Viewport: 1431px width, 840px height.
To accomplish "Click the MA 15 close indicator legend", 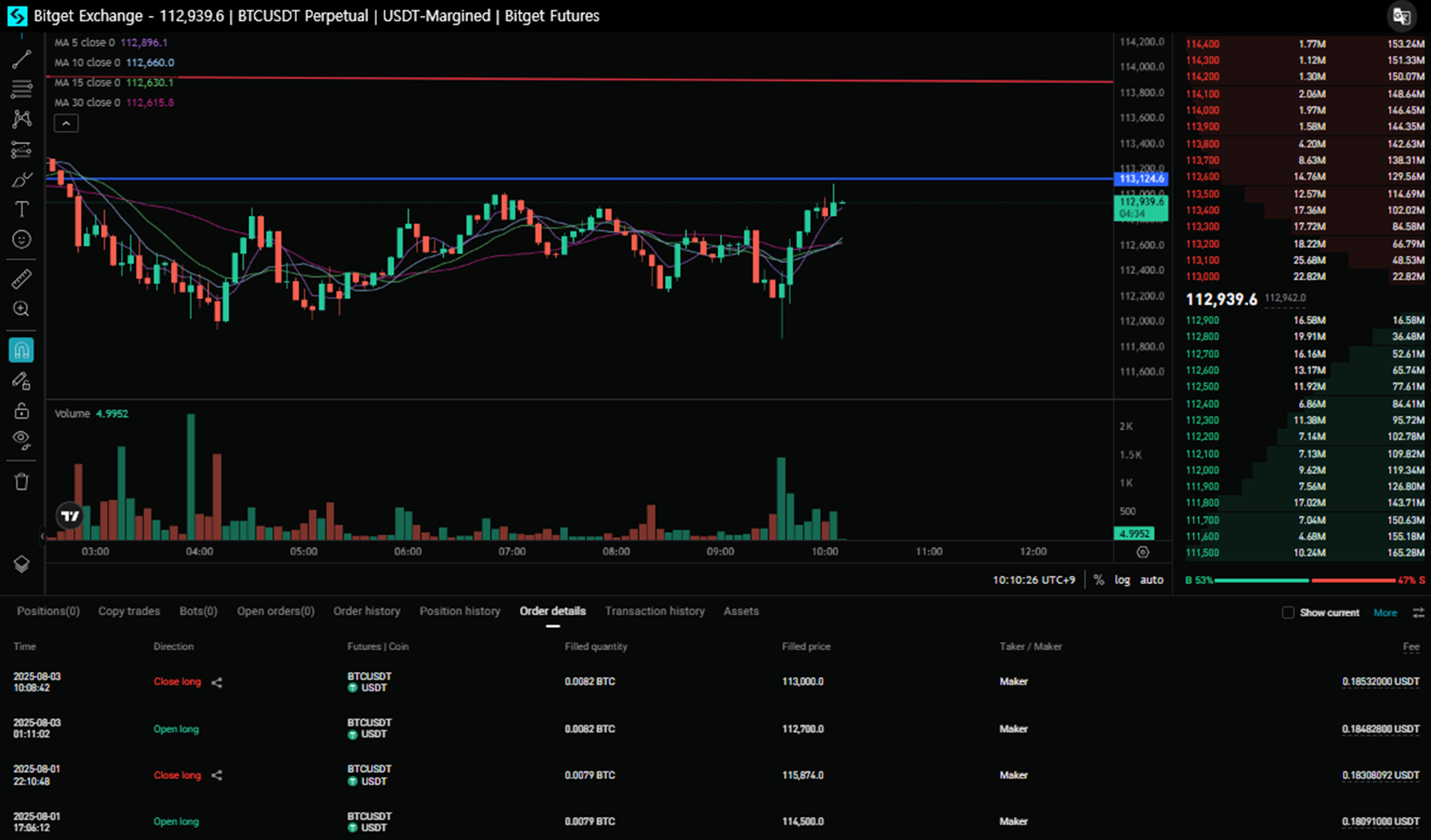I will pos(114,82).
